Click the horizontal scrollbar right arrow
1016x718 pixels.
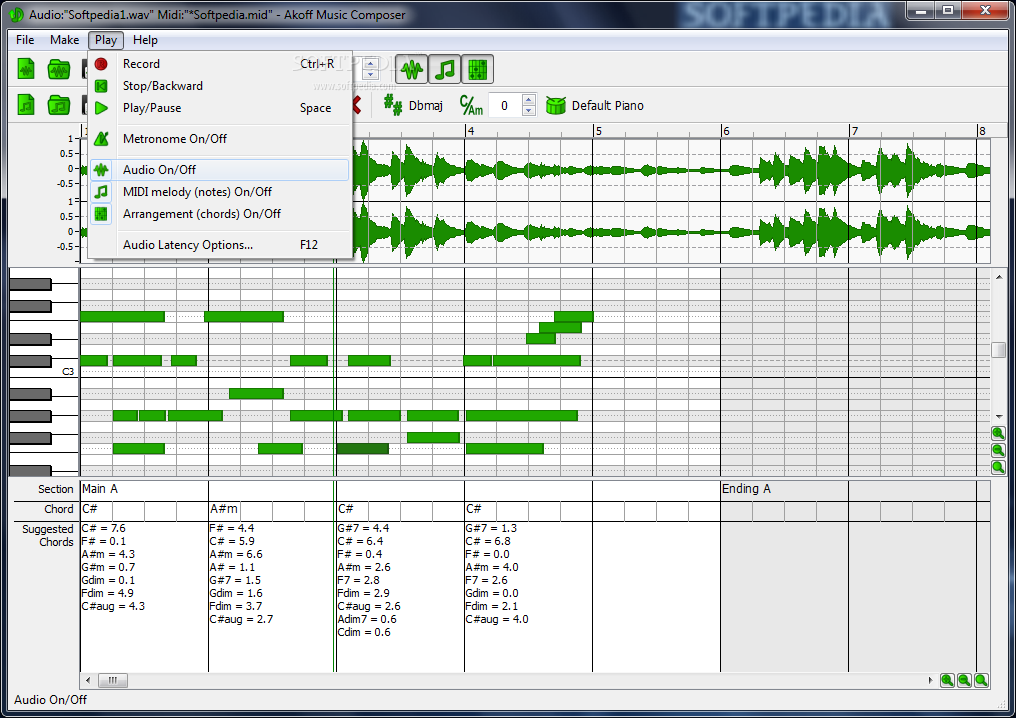(x=930, y=680)
